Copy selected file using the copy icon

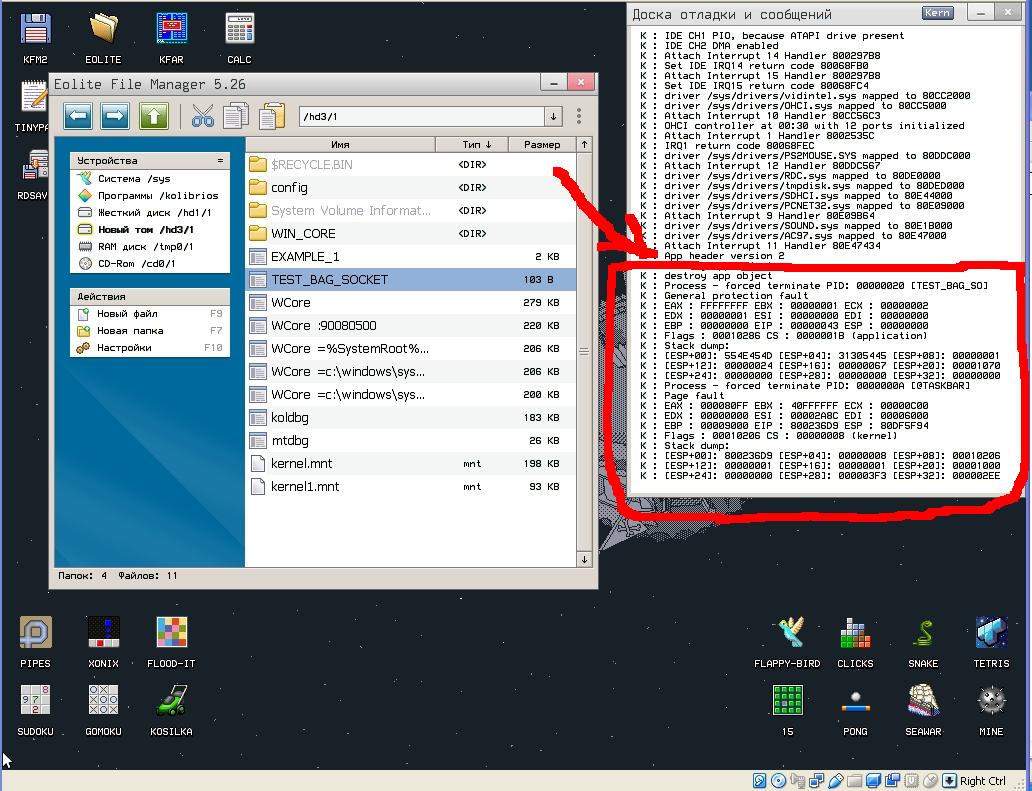pyautogui.click(x=234, y=116)
